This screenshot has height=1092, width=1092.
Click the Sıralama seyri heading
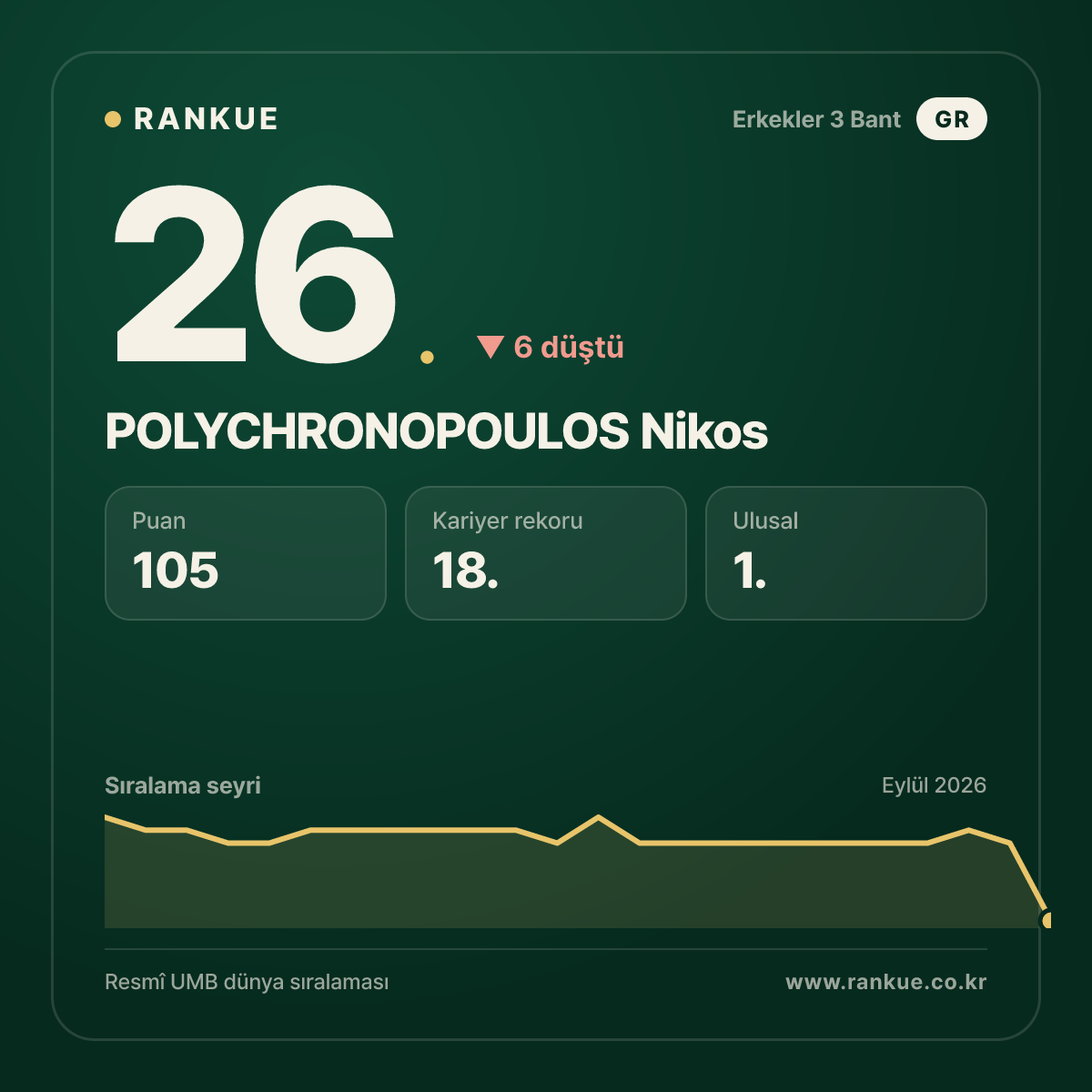183,785
